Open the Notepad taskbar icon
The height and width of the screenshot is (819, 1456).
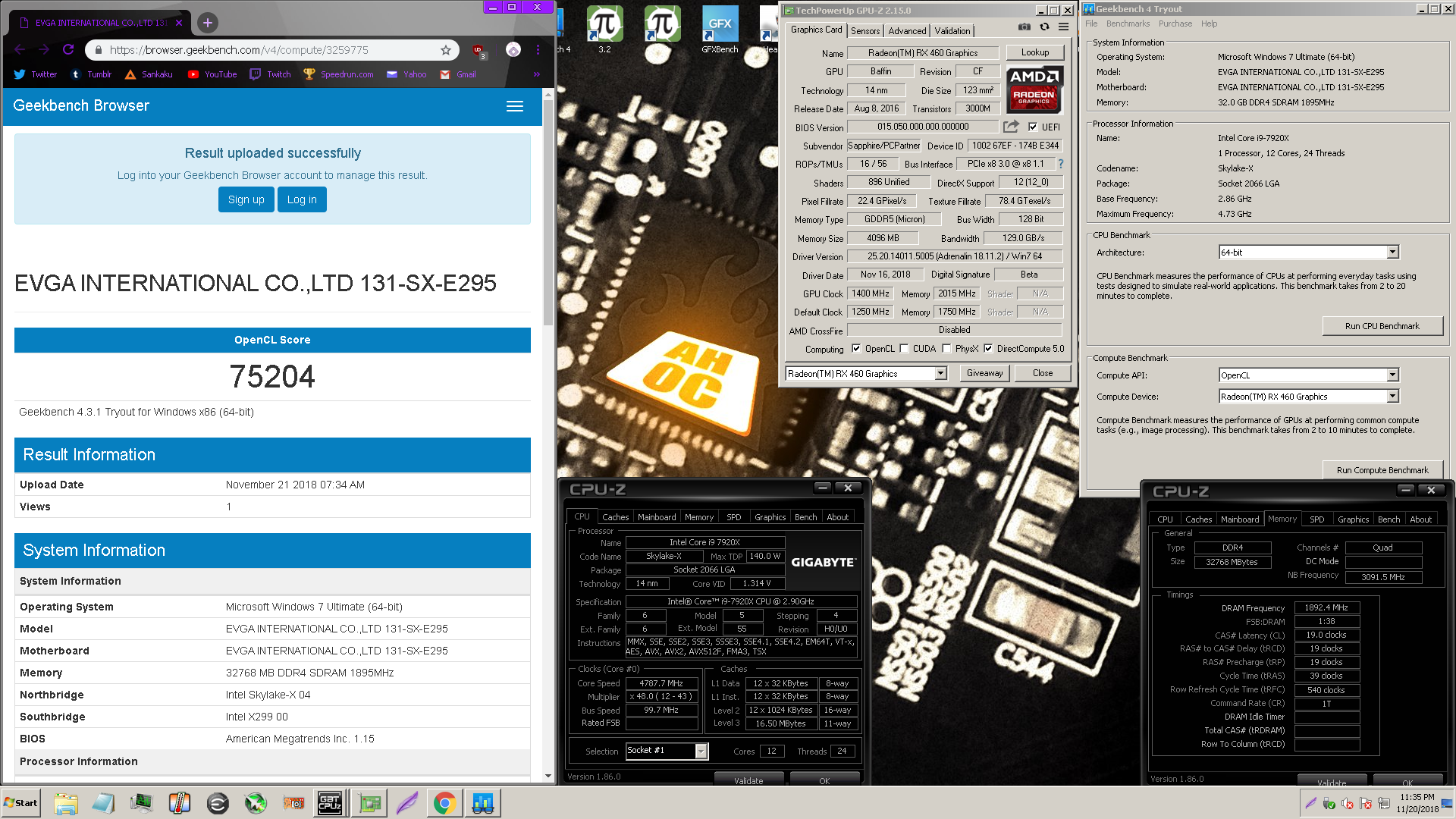(104, 803)
